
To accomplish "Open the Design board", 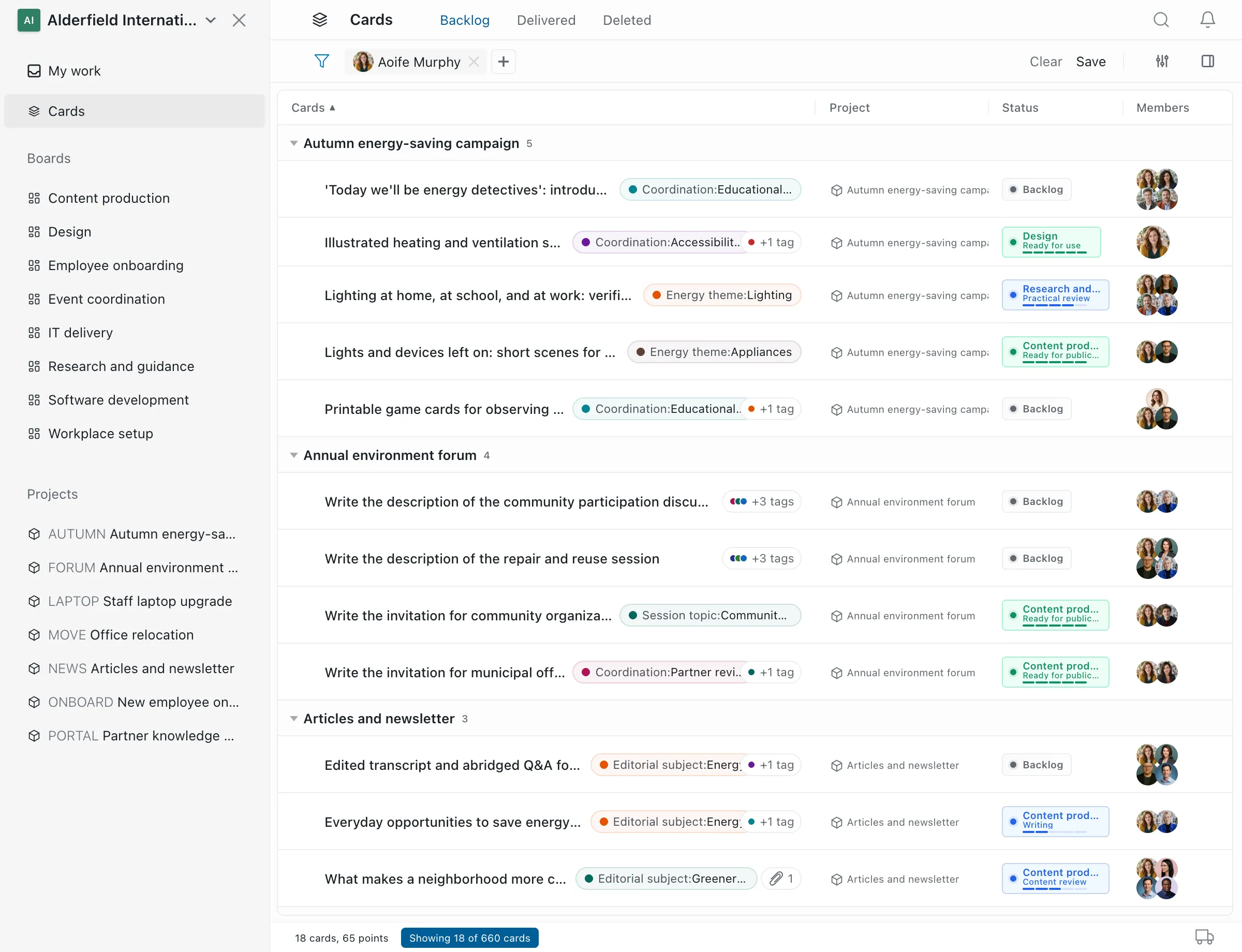I will coord(135,232).
